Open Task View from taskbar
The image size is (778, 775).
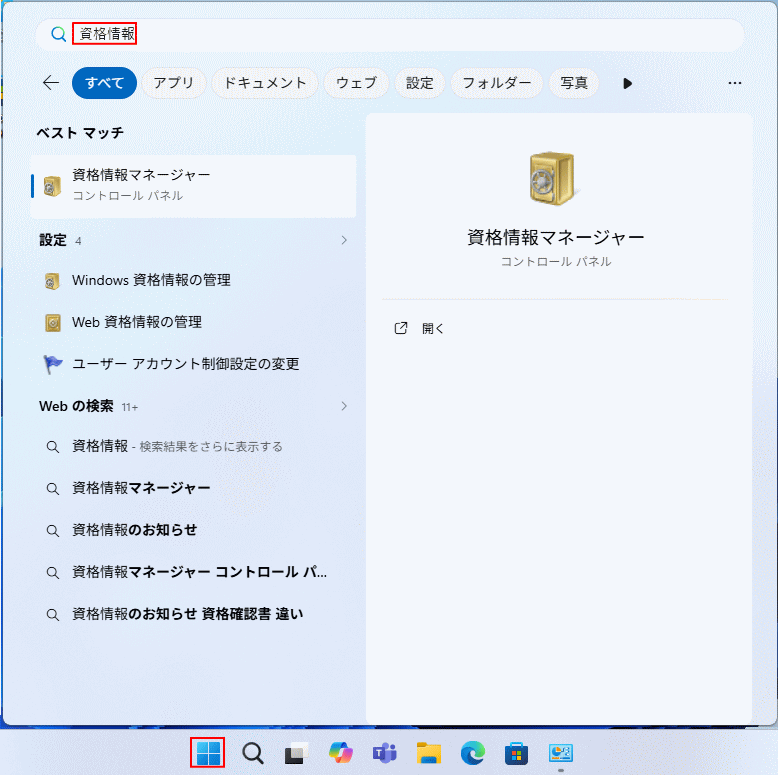[x=296, y=753]
